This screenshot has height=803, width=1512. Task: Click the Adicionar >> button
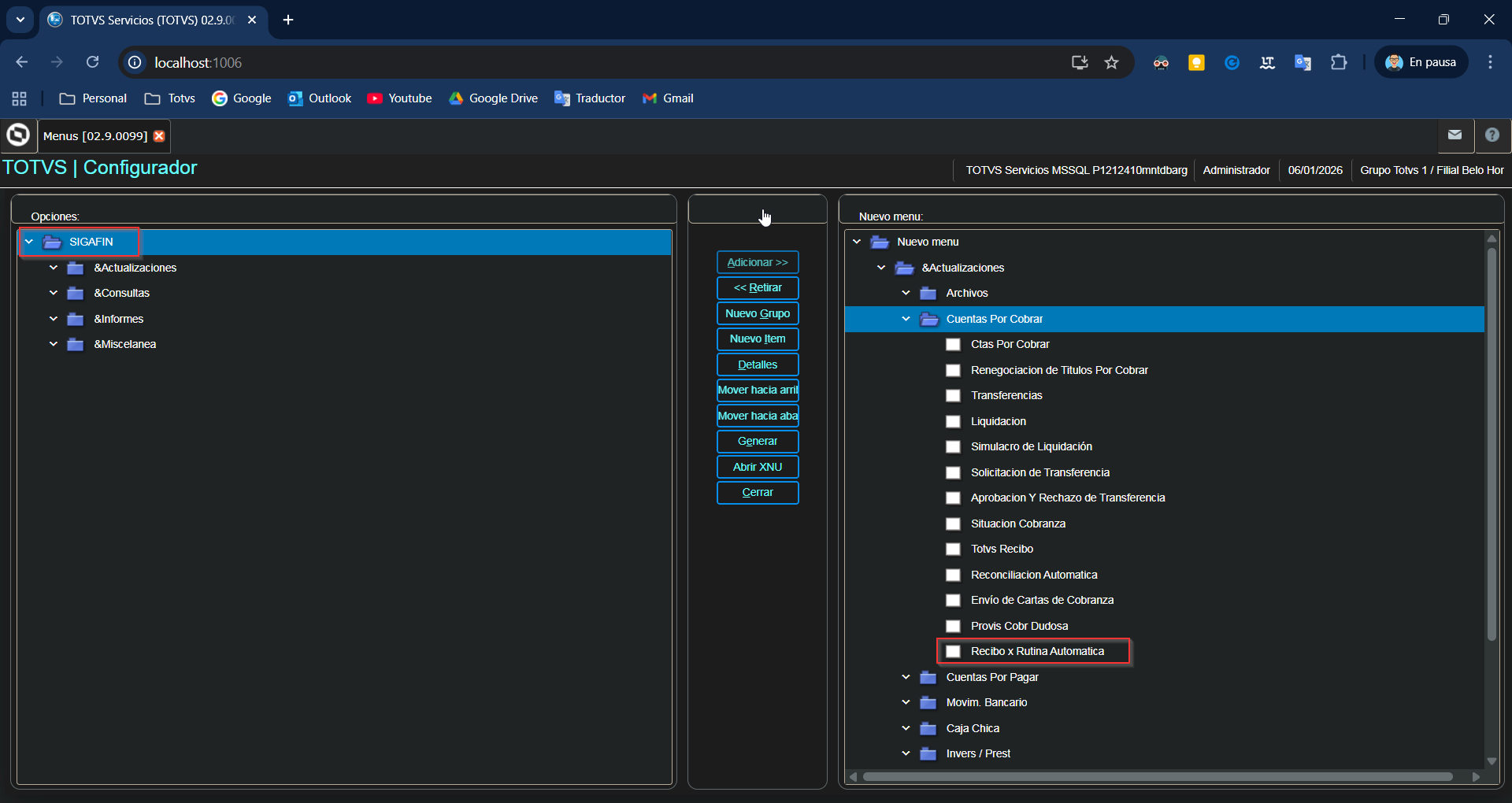coord(758,262)
